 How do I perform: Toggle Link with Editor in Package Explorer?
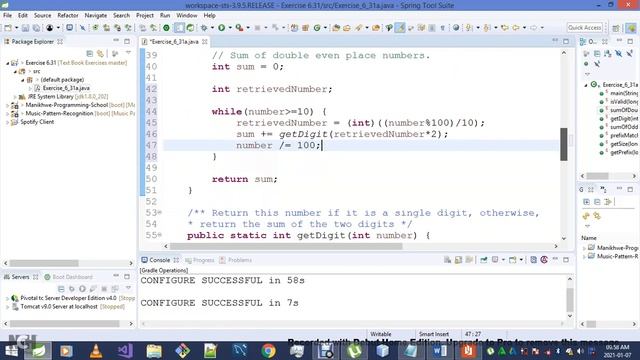point(100,53)
